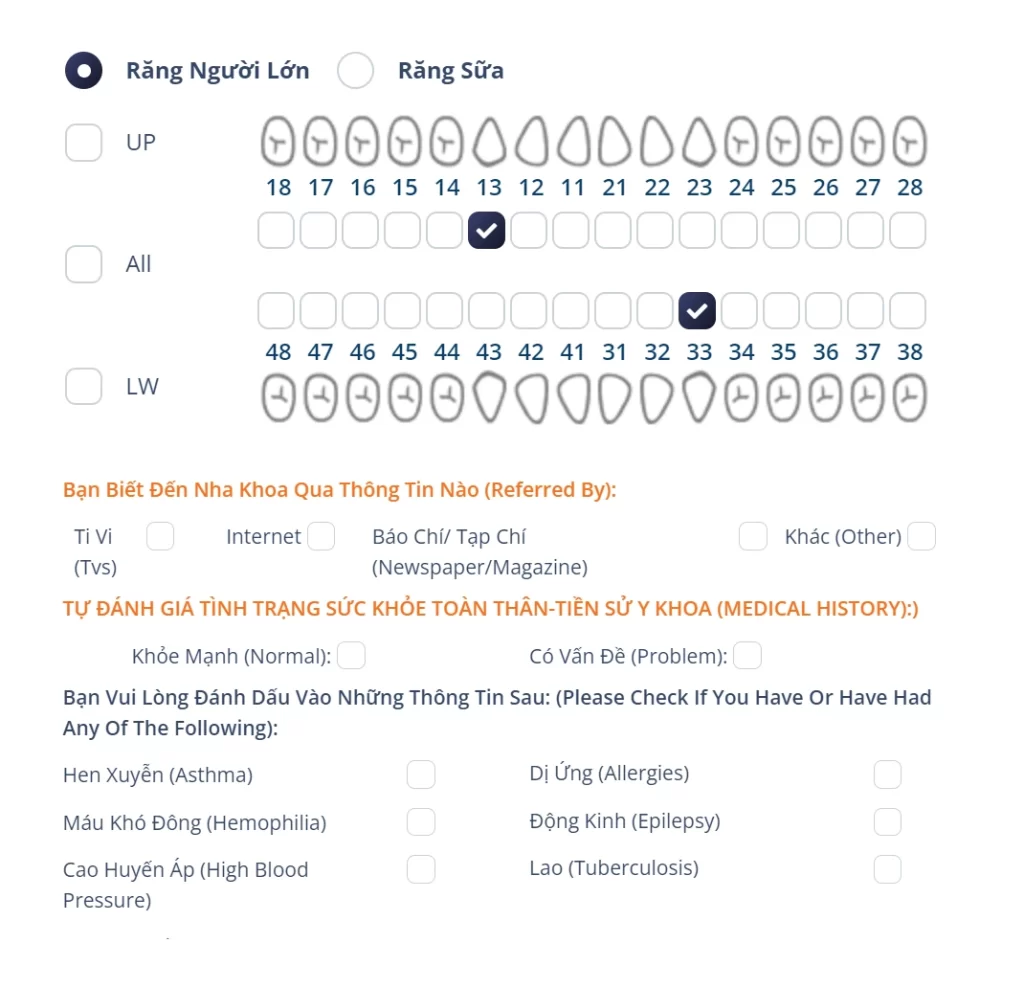Tick the Khỏe Mạnh (Normal) checkbox
The image size is (1024, 988).
click(x=351, y=656)
